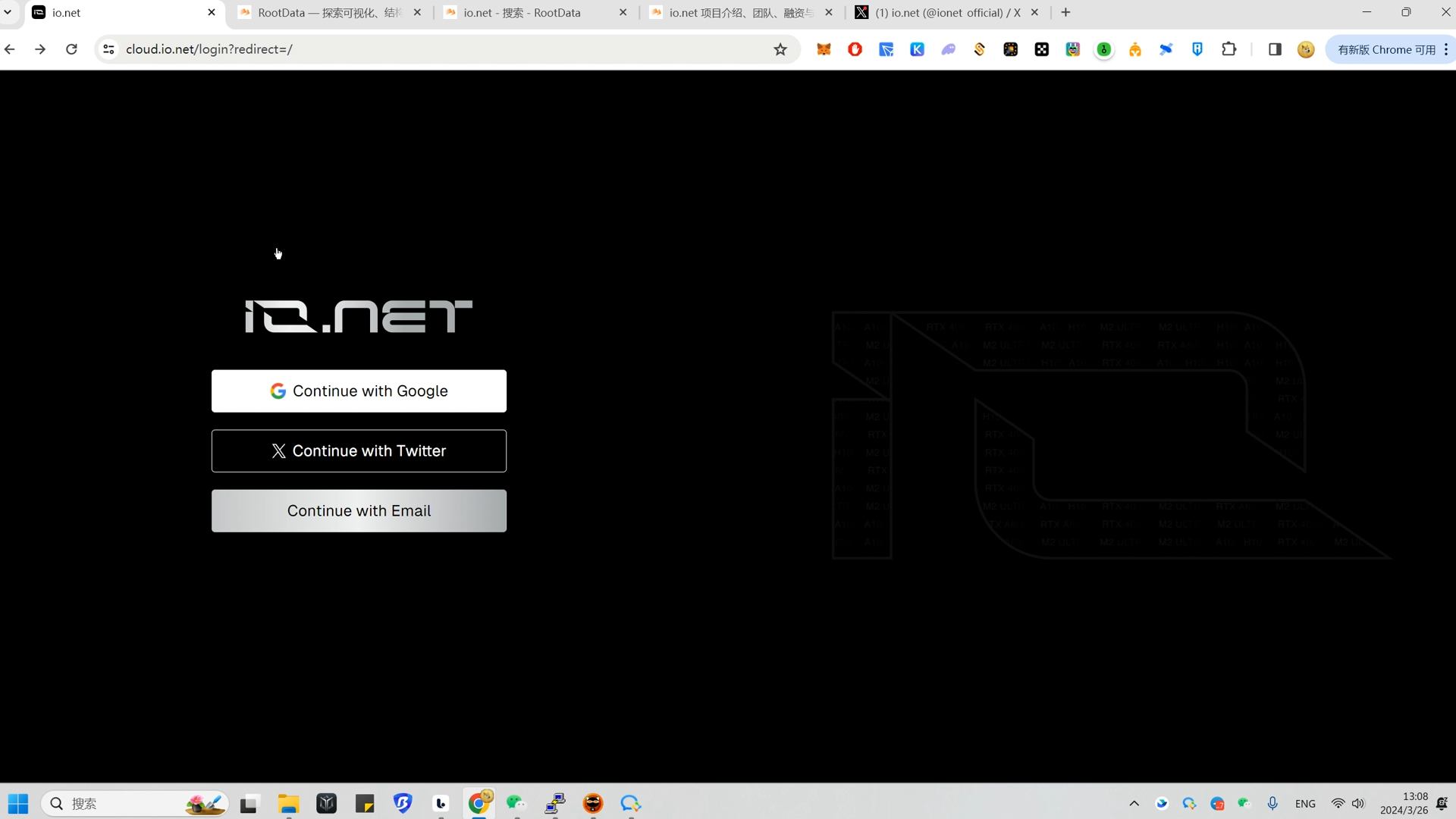The width and height of the screenshot is (1456, 819).
Task: Go back to the previous page
Action: pyautogui.click(x=10, y=49)
